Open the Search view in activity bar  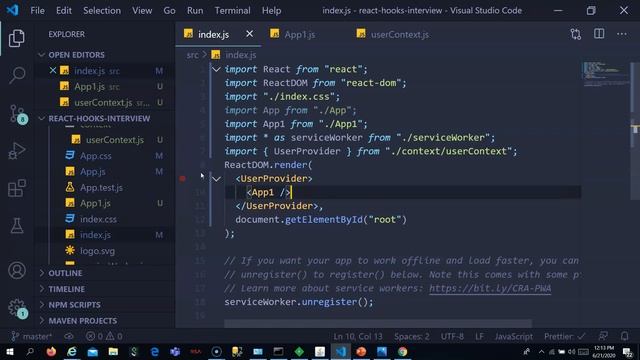tap(17, 75)
